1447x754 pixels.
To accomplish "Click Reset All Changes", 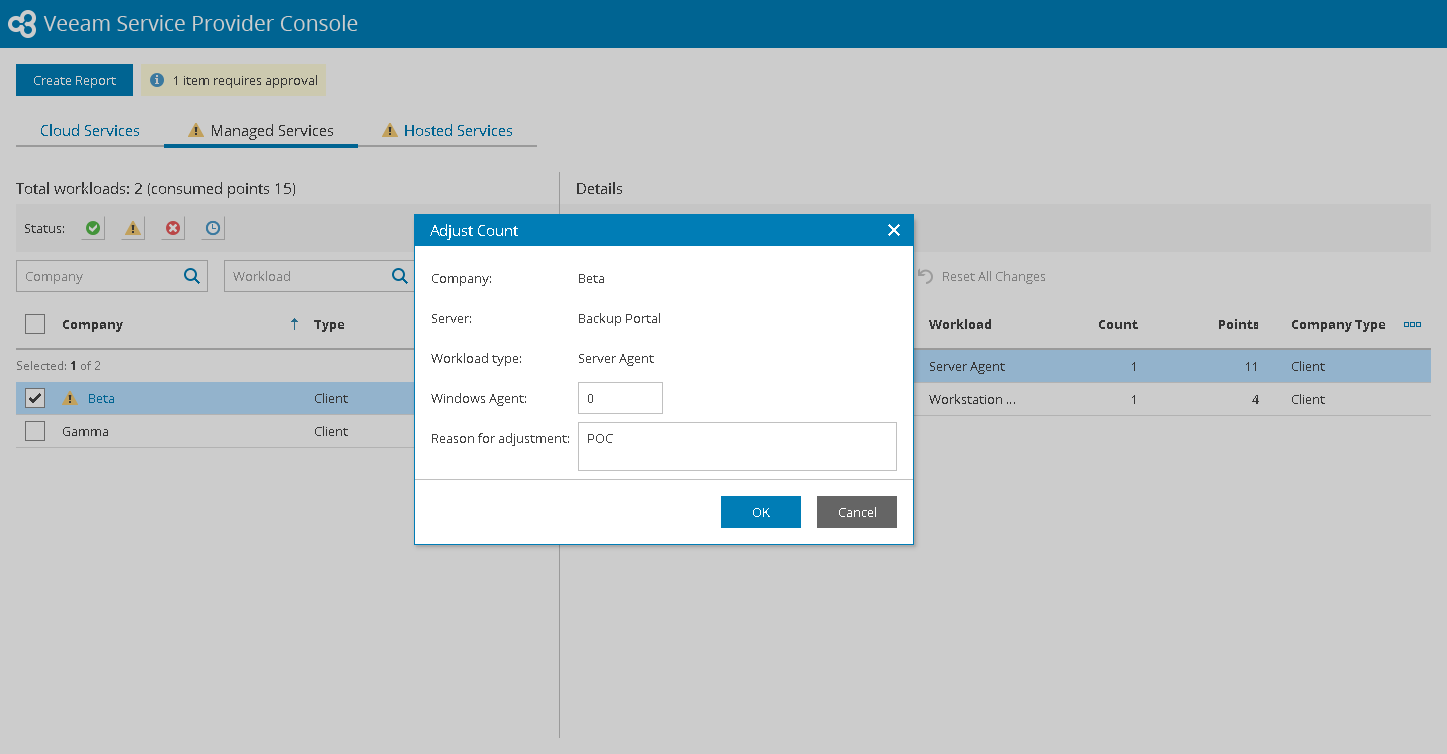I will (981, 277).
